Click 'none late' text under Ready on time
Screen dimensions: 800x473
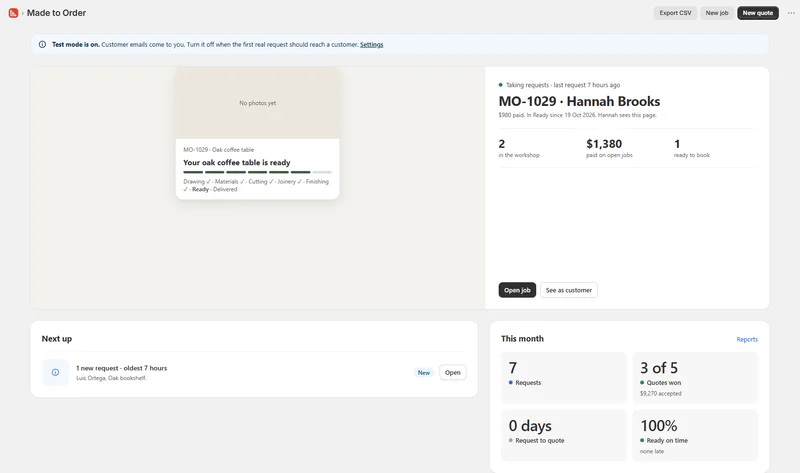click(x=652, y=452)
